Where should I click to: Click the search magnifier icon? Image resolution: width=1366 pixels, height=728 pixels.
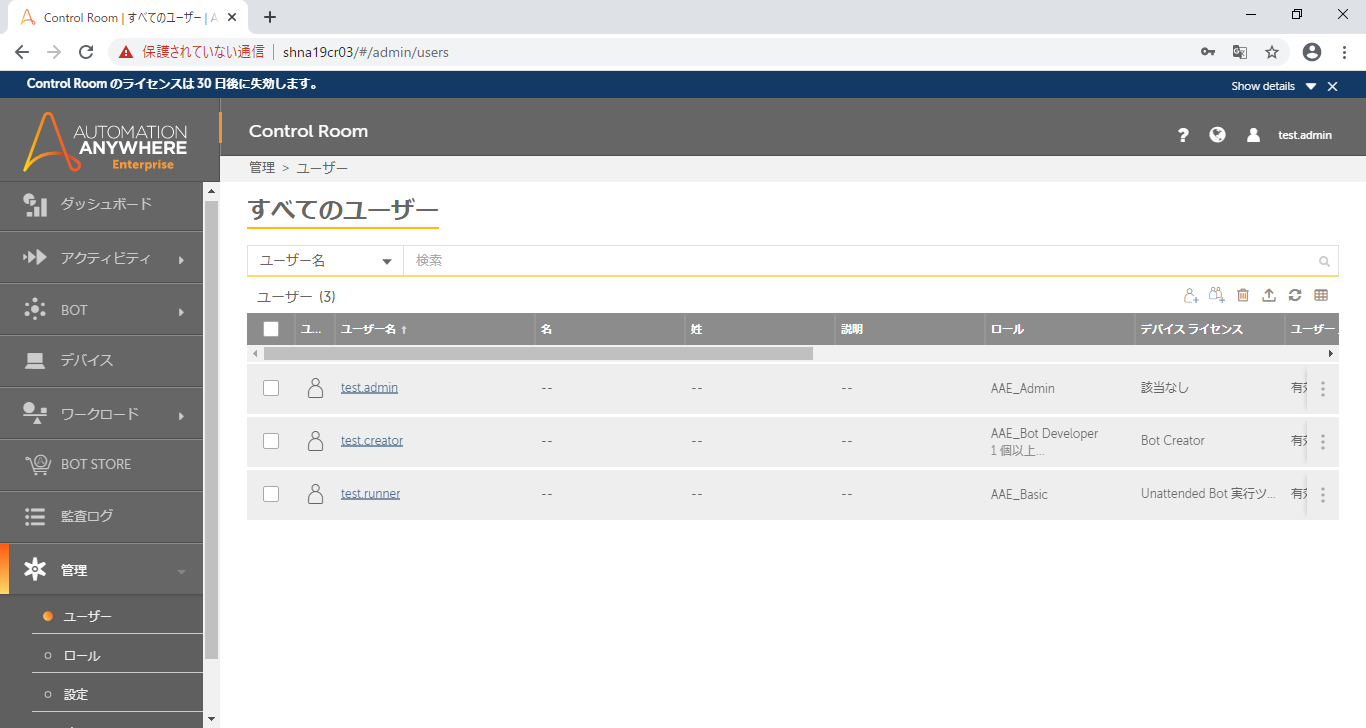[x=1324, y=261]
